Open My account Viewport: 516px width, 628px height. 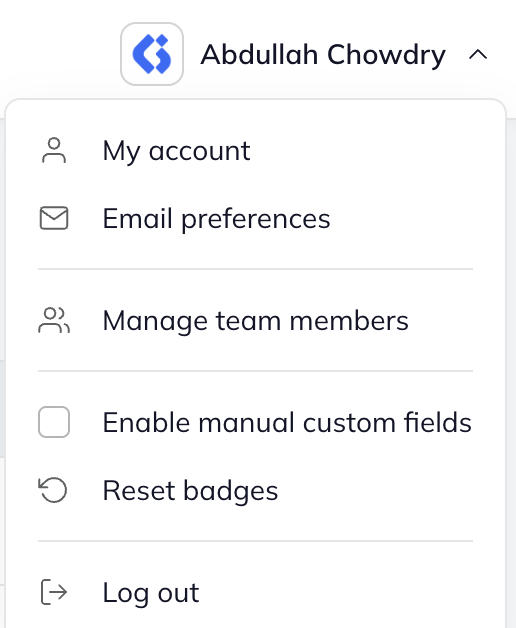click(x=256, y=151)
